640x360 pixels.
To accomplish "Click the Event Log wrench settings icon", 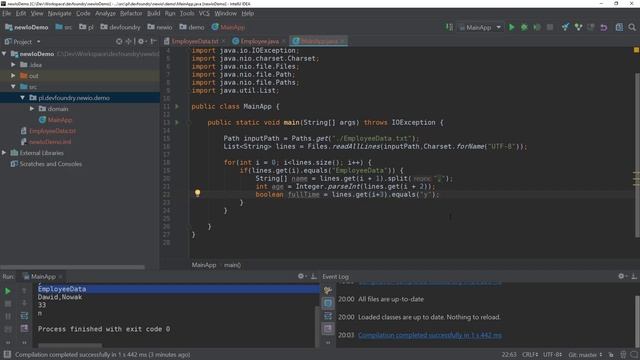I will click(327, 291).
